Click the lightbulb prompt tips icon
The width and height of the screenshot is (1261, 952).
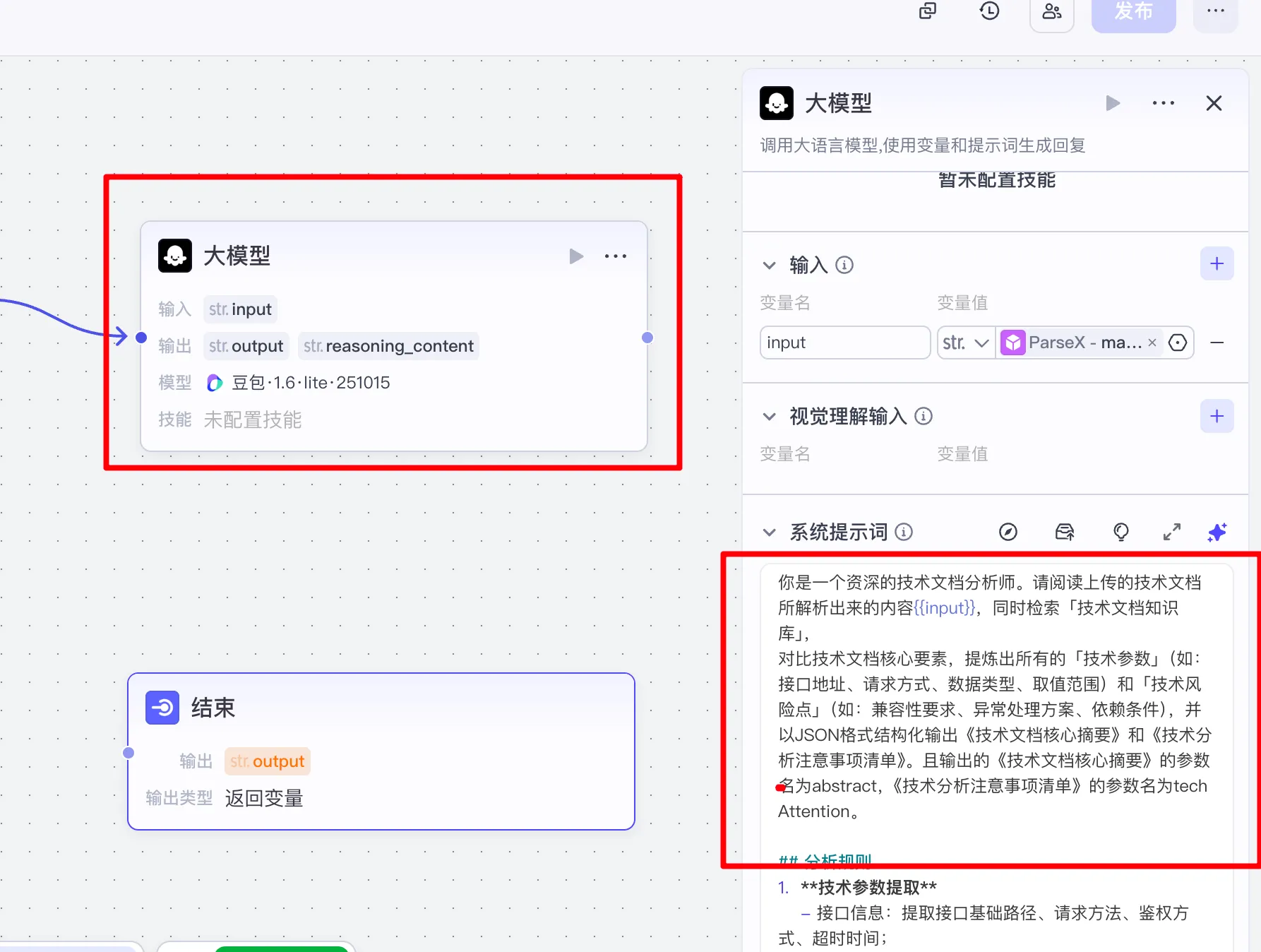coord(1121,532)
